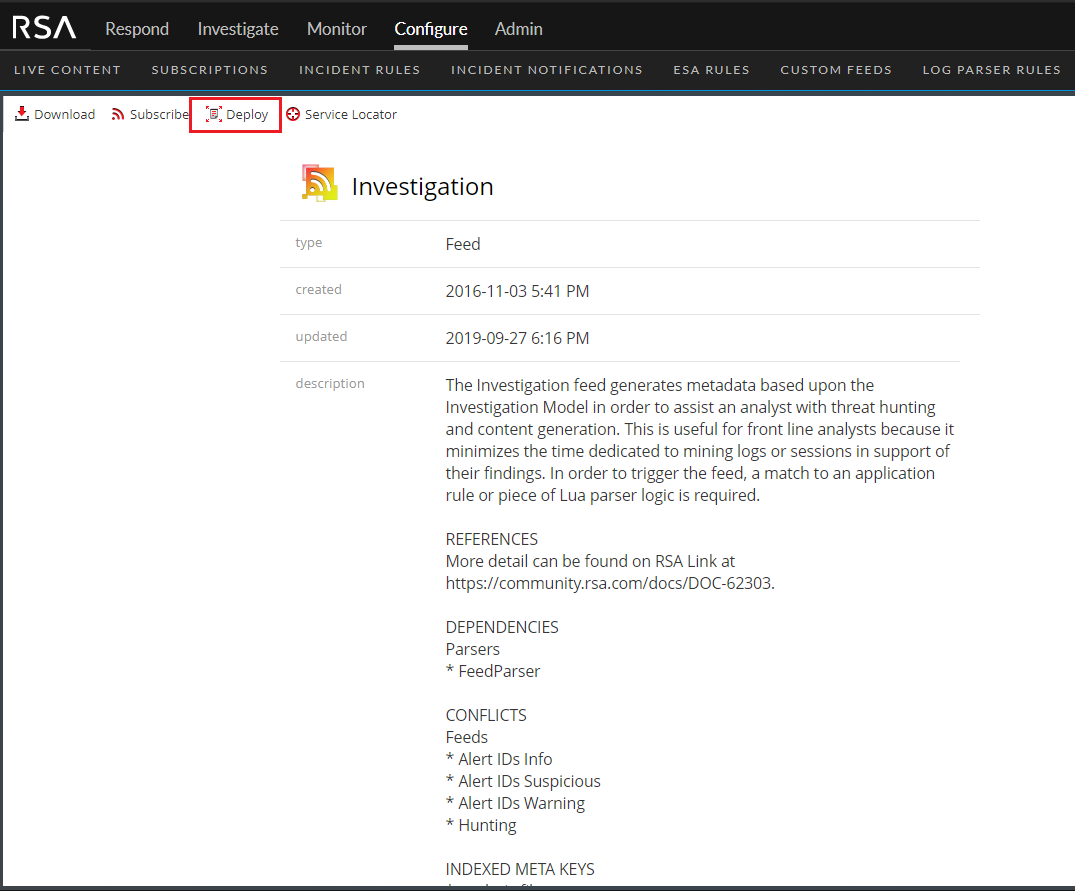Go to the ESA Rules tab

(x=711, y=70)
